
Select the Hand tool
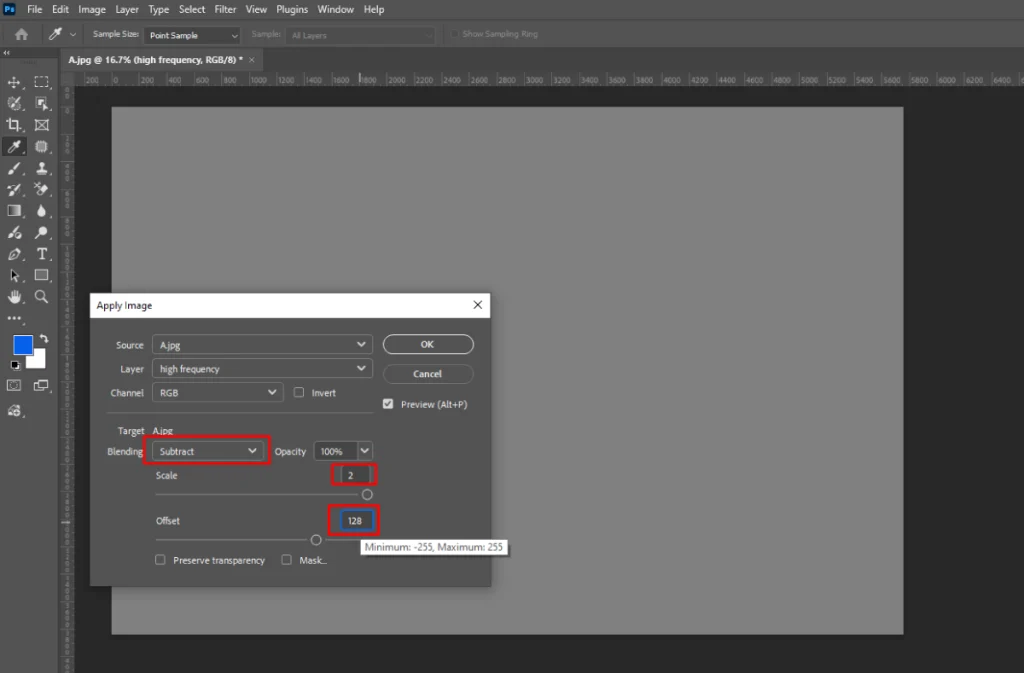coord(14,297)
